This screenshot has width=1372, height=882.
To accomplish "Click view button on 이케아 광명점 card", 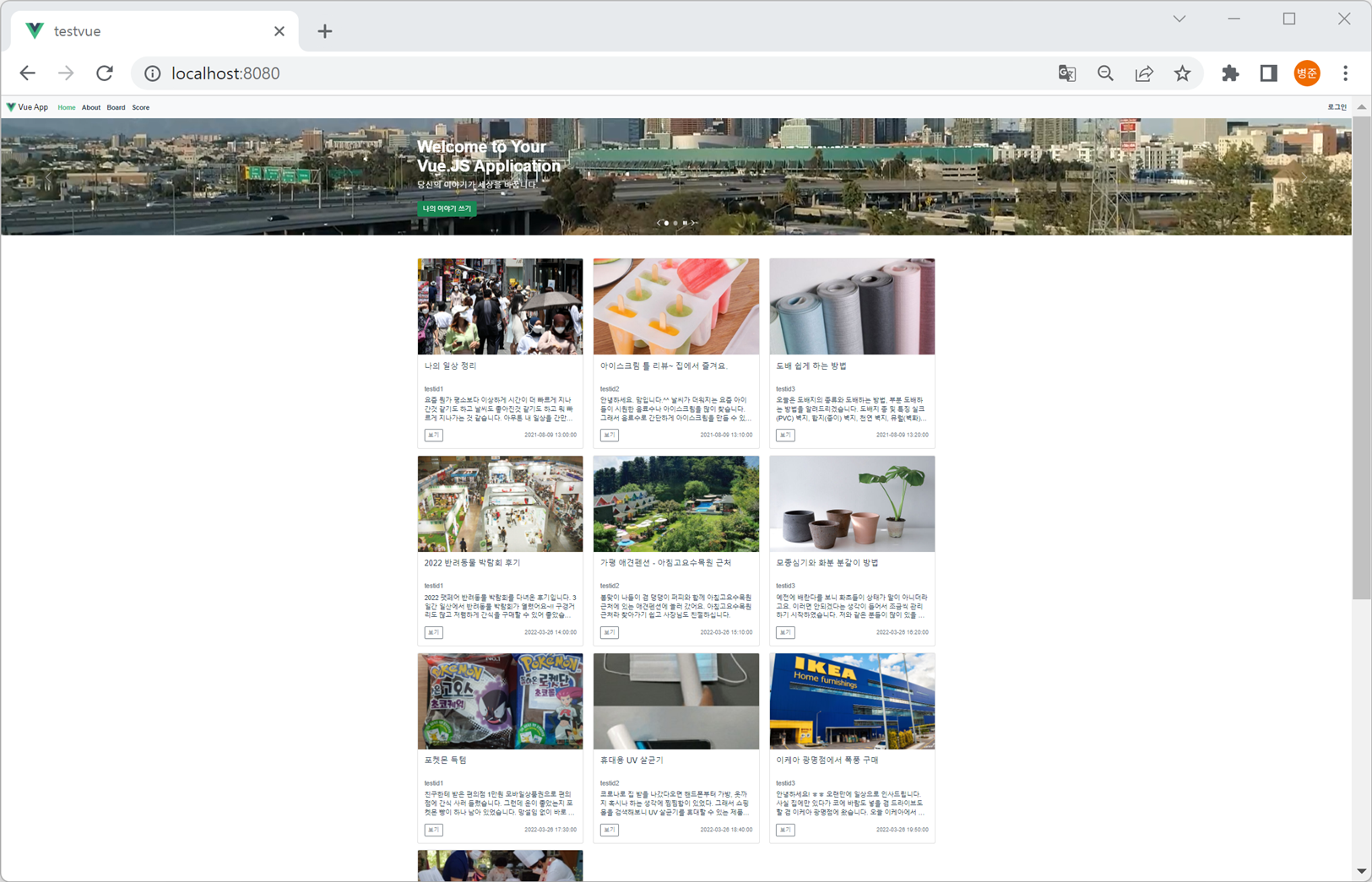I will 785,830.
